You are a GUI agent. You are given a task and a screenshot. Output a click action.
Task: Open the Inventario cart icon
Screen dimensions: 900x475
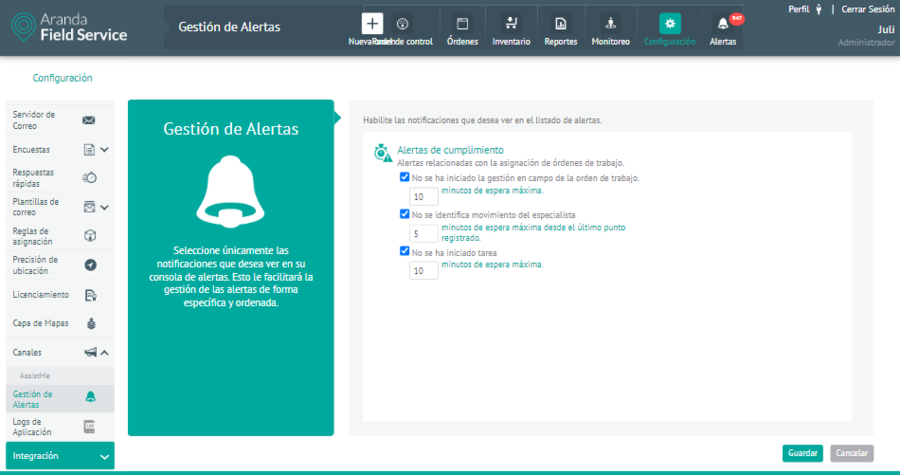click(511, 24)
